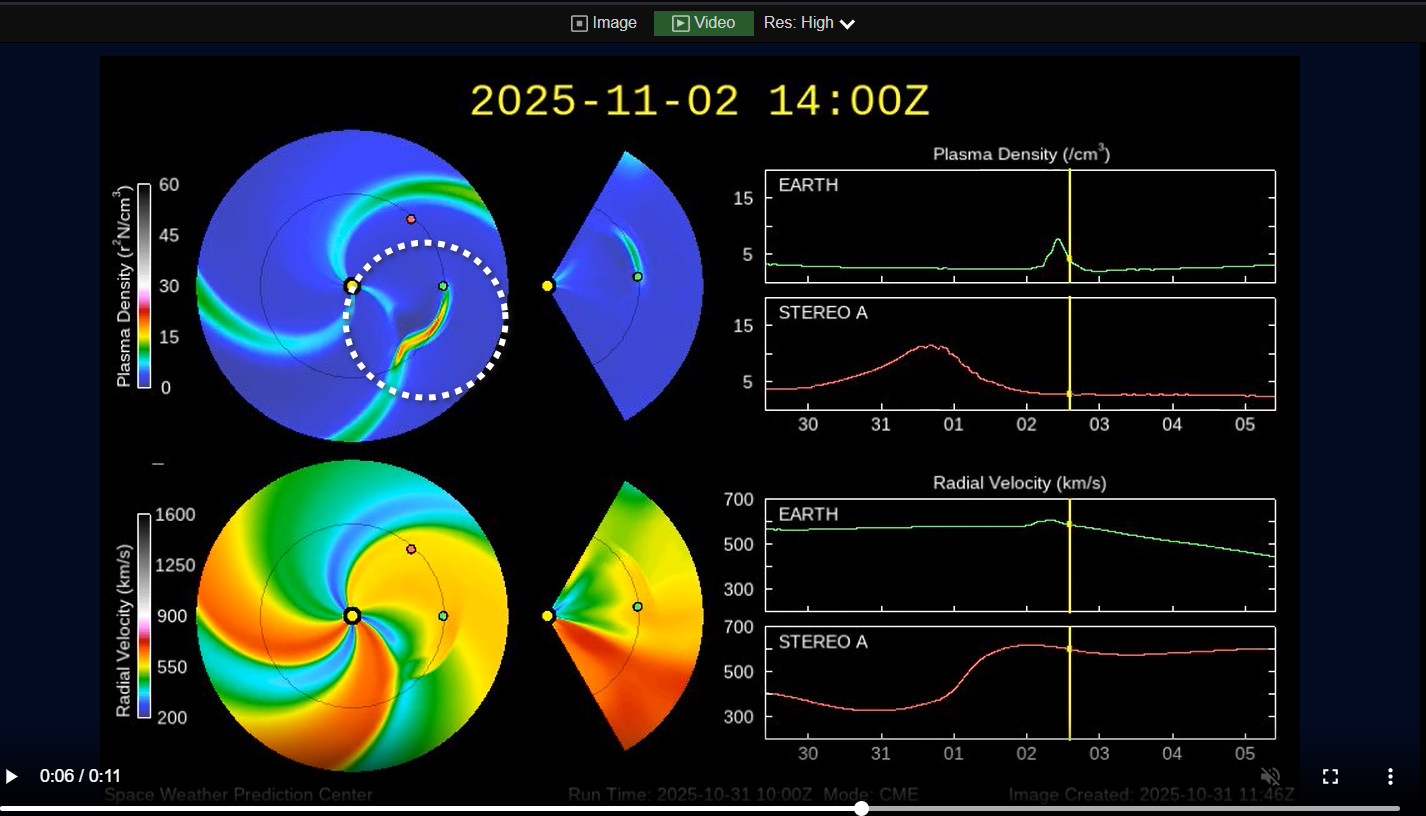The width and height of the screenshot is (1426, 816).
Task: Click the STEREO A radial velocity chart
Action: click(1019, 682)
